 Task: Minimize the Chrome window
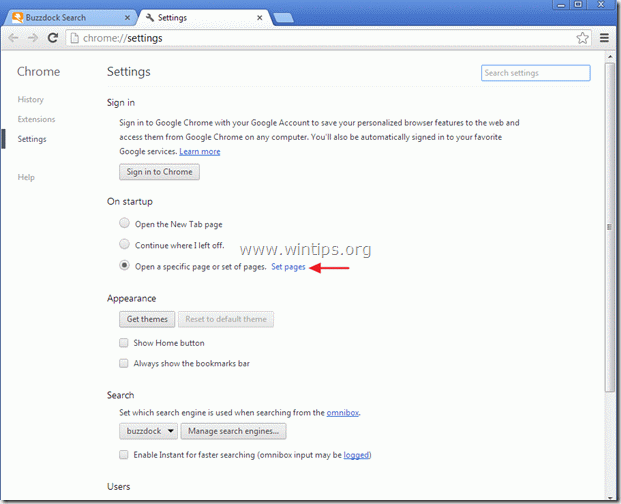[x=561, y=5]
